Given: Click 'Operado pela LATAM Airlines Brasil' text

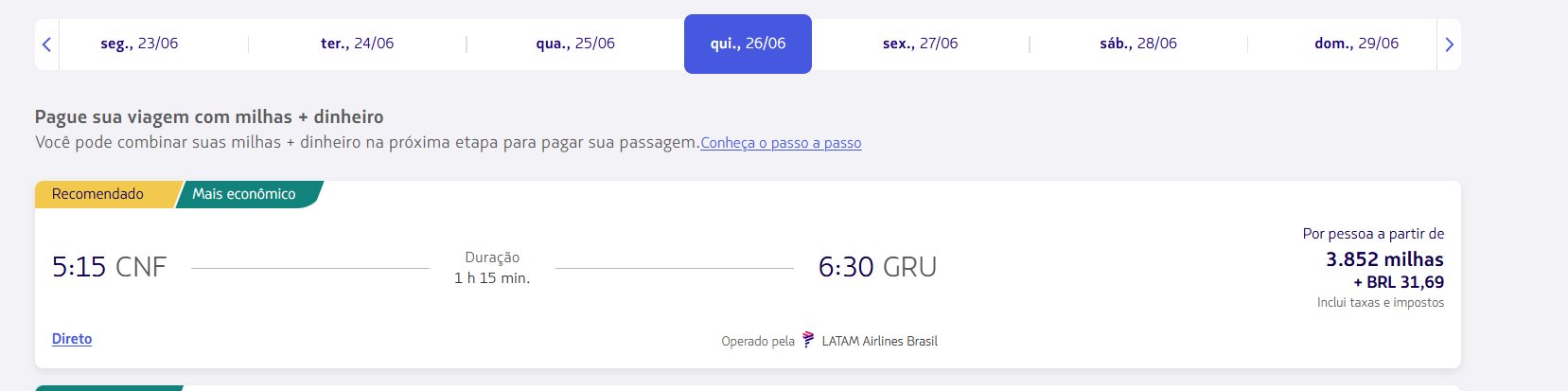Looking at the screenshot, I should [829, 341].
